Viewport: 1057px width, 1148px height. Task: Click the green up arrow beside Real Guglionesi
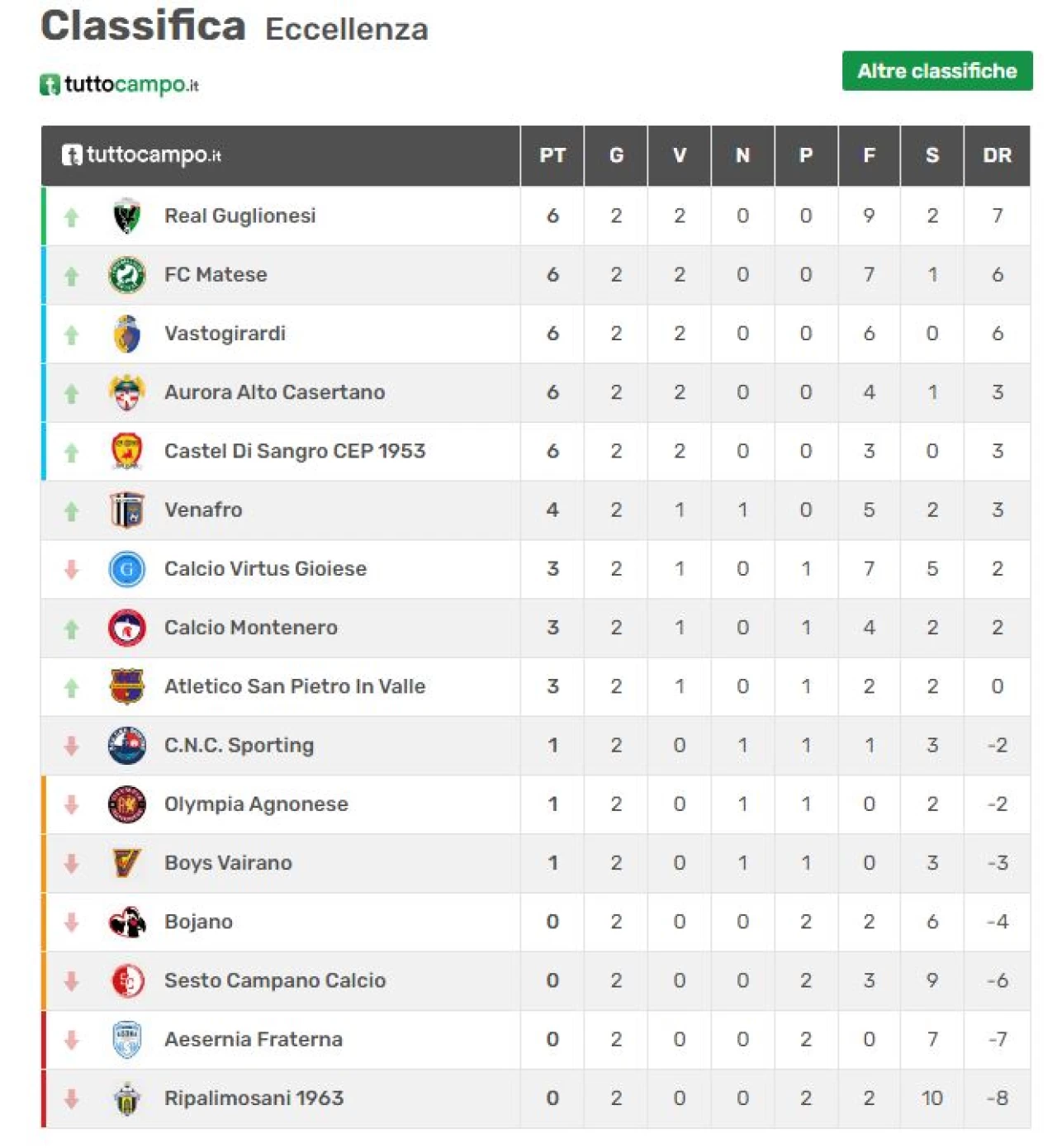[72, 217]
